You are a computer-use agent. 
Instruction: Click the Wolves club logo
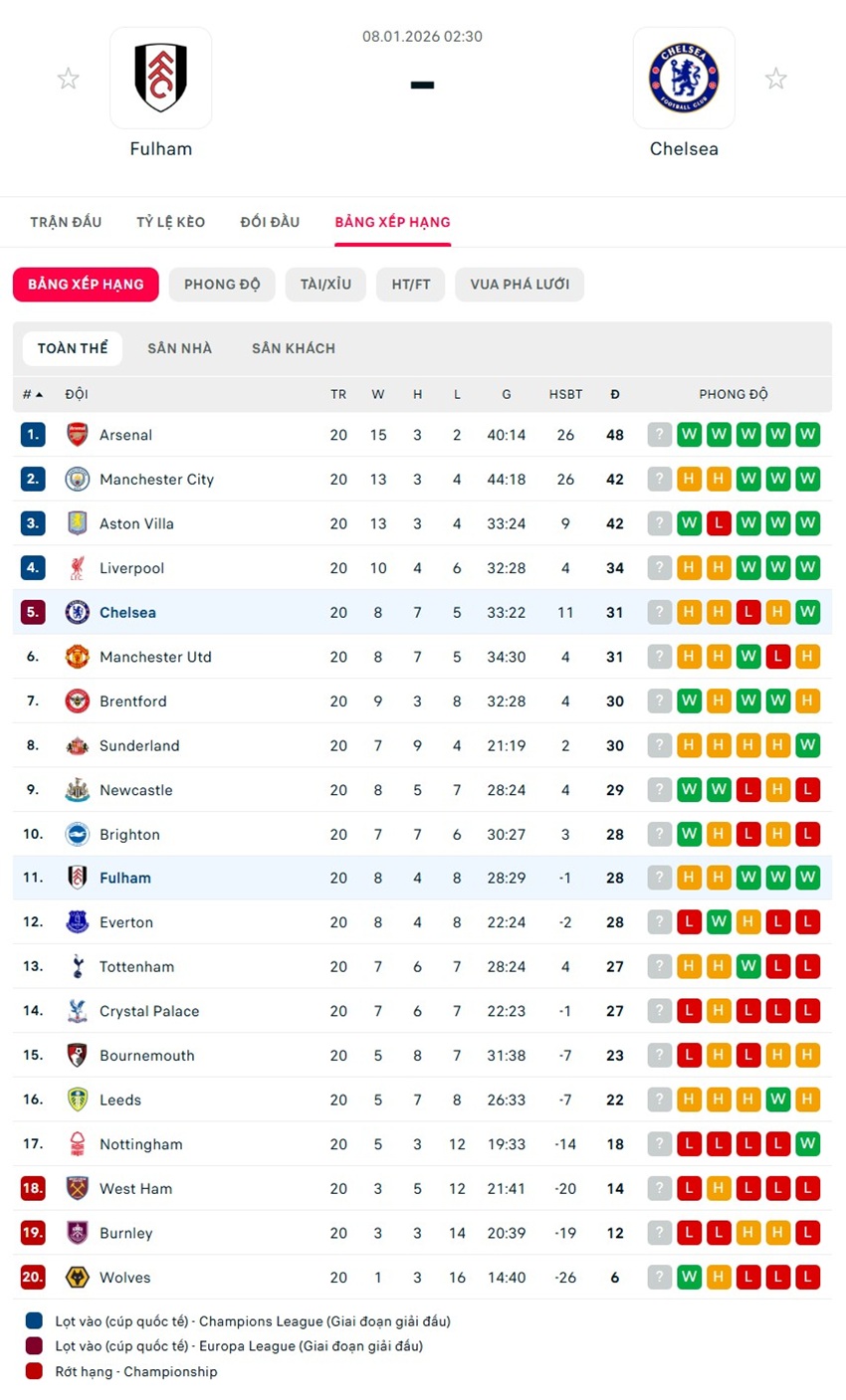(77, 1278)
